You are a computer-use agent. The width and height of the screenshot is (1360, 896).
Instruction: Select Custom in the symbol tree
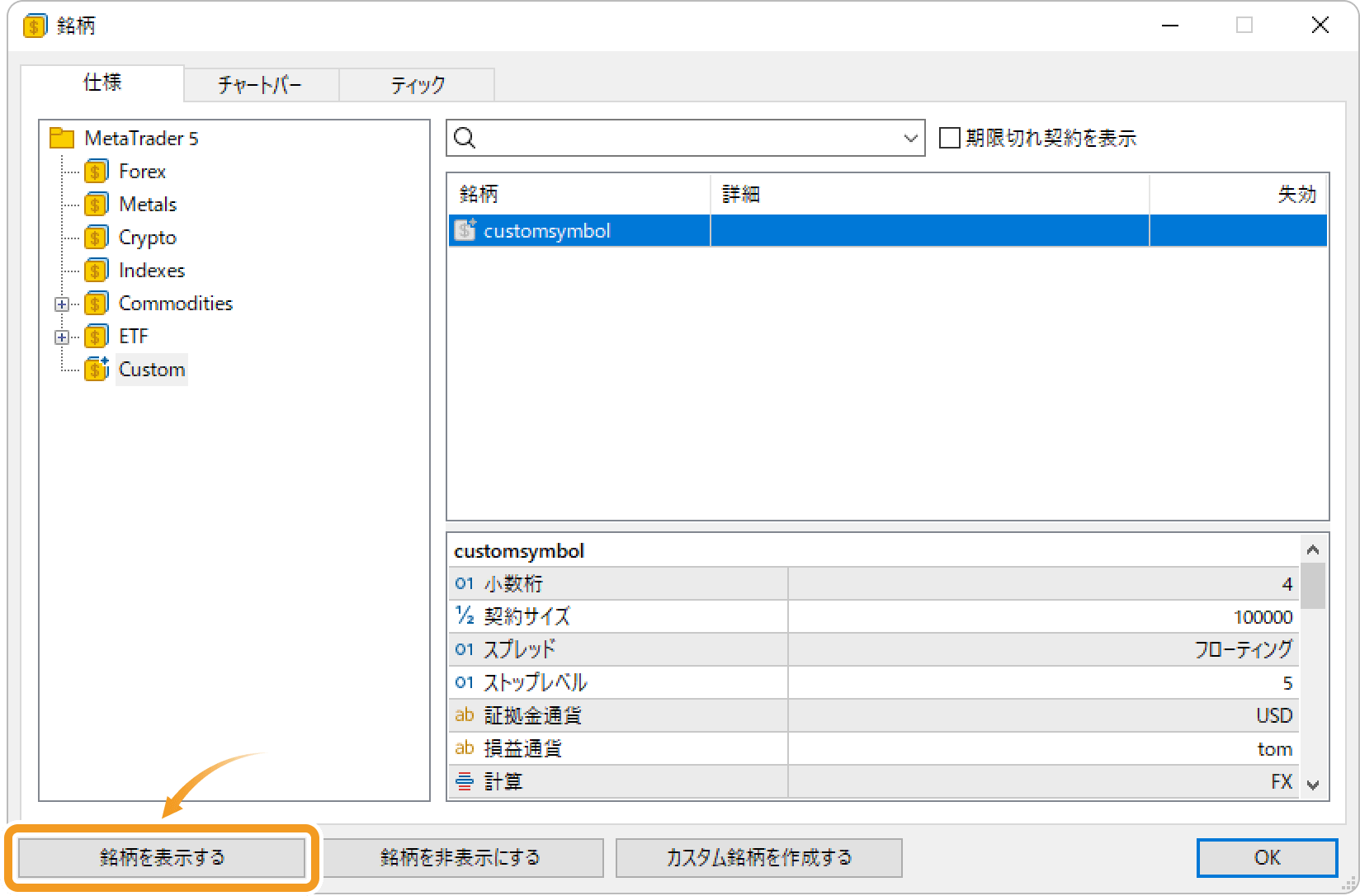152,370
